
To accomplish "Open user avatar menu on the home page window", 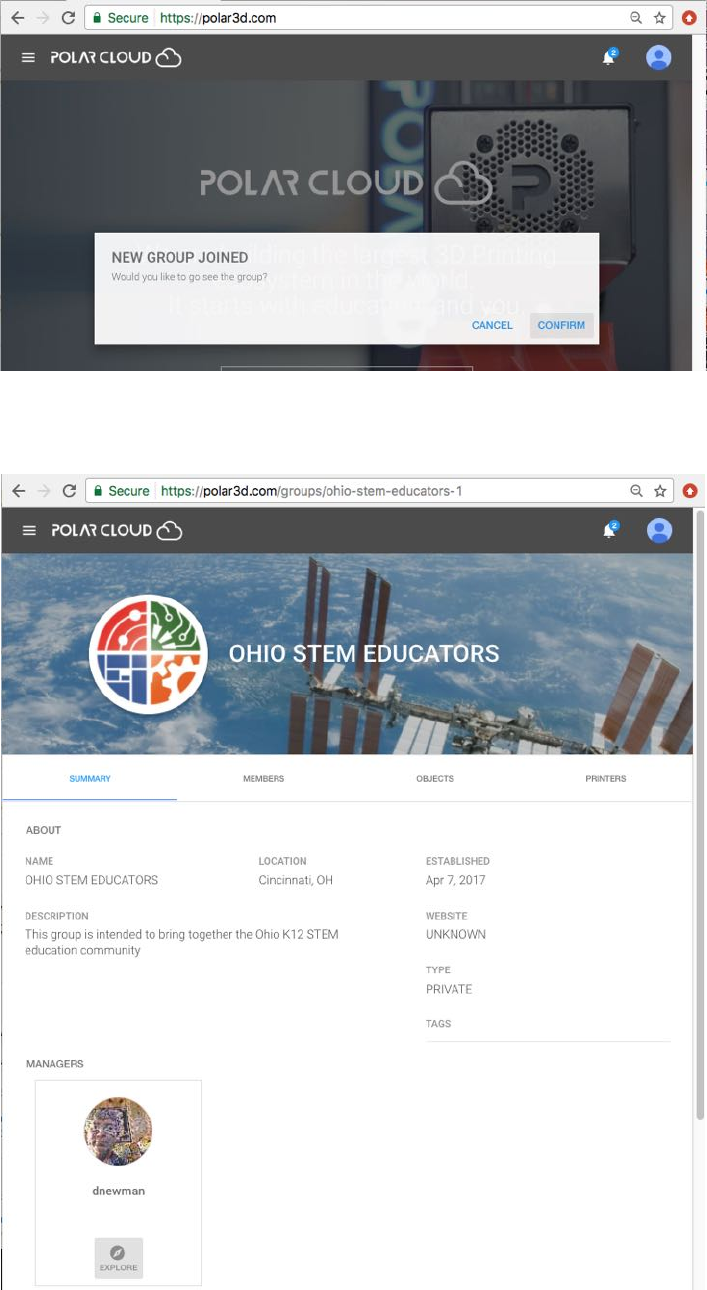I will click(659, 58).
